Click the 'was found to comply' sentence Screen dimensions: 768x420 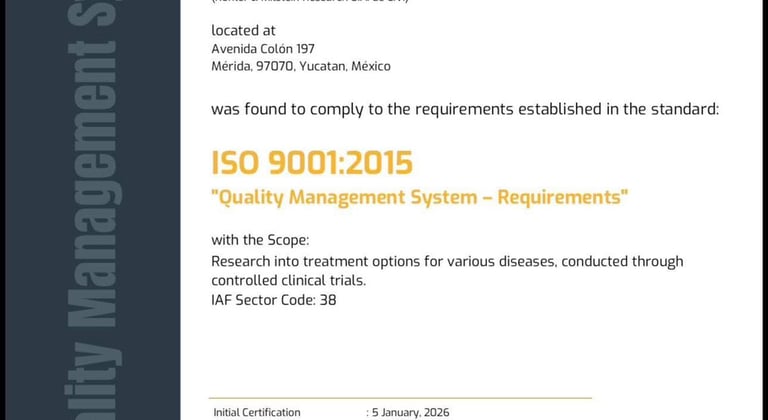click(465, 109)
